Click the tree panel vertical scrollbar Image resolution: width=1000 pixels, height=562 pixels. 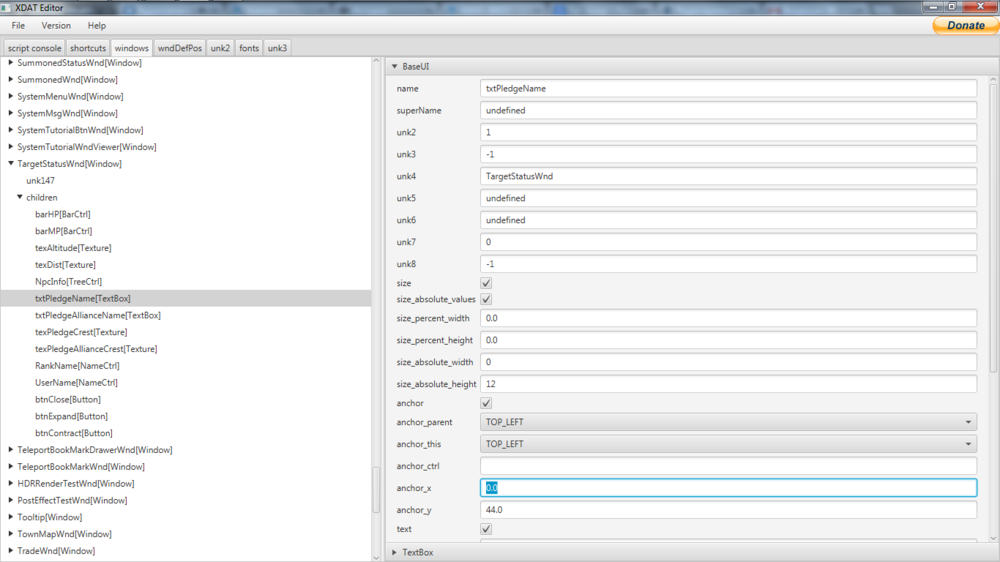377,490
